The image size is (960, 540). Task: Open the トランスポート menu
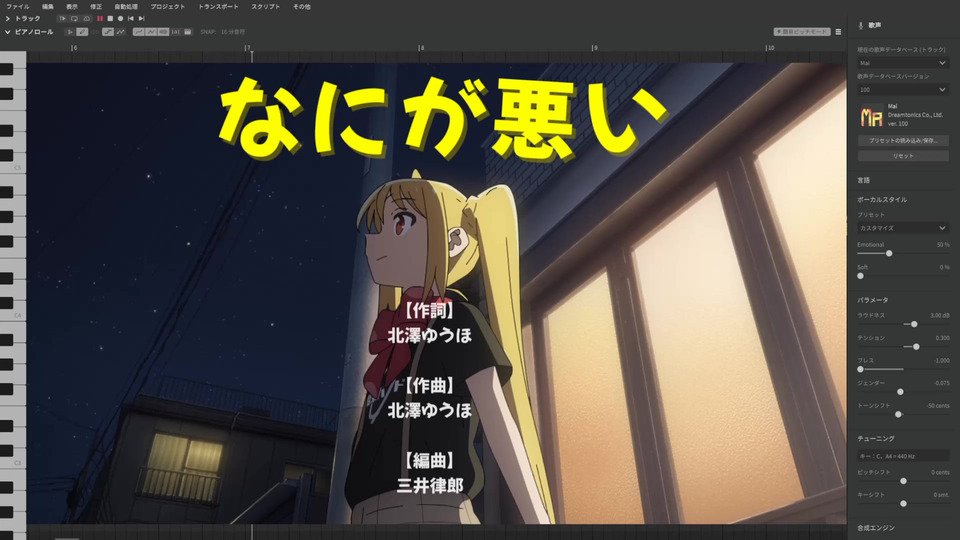(218, 7)
